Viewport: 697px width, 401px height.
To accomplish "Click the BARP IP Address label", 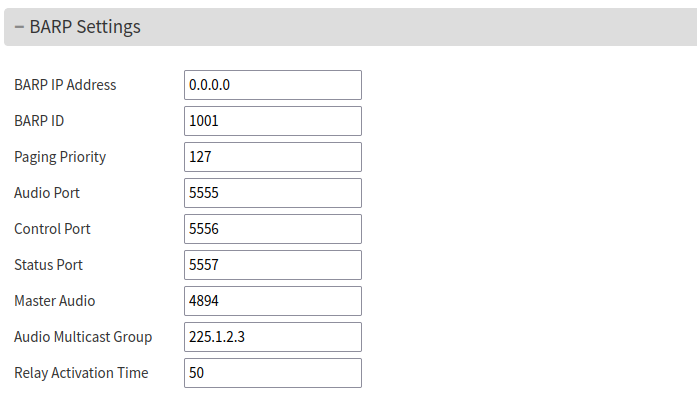I will coord(65,85).
